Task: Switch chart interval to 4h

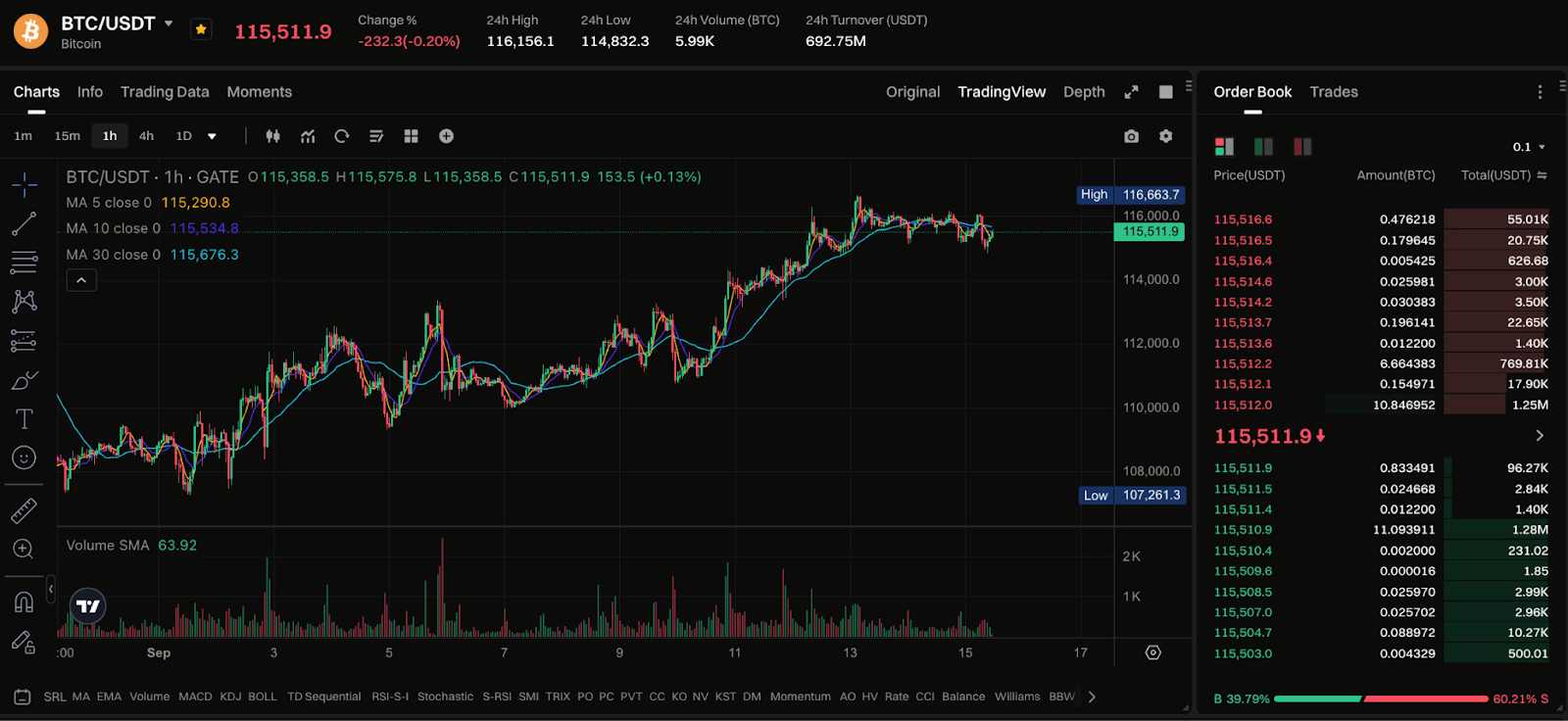Action: click(146, 136)
